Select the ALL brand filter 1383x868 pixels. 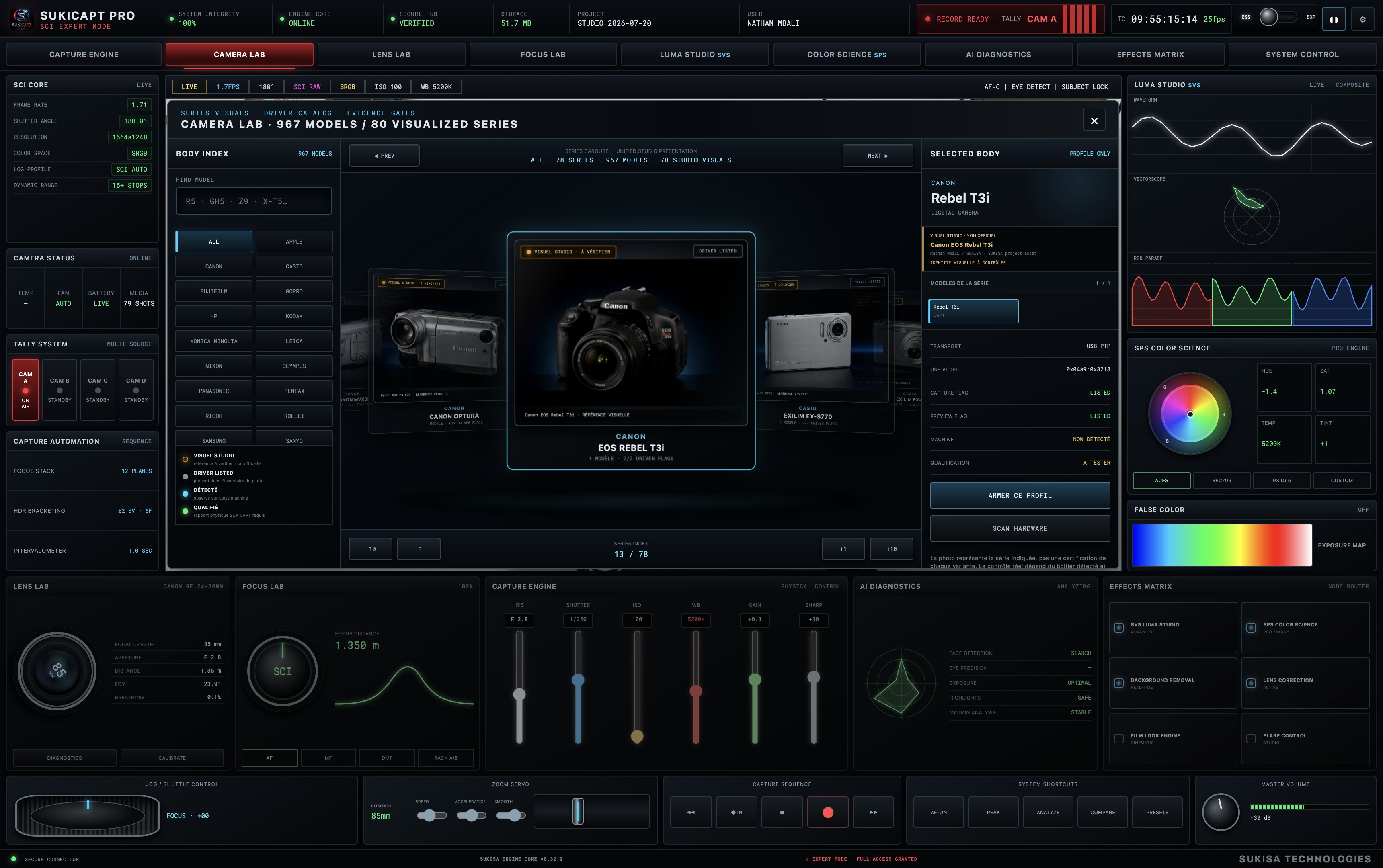coord(213,242)
